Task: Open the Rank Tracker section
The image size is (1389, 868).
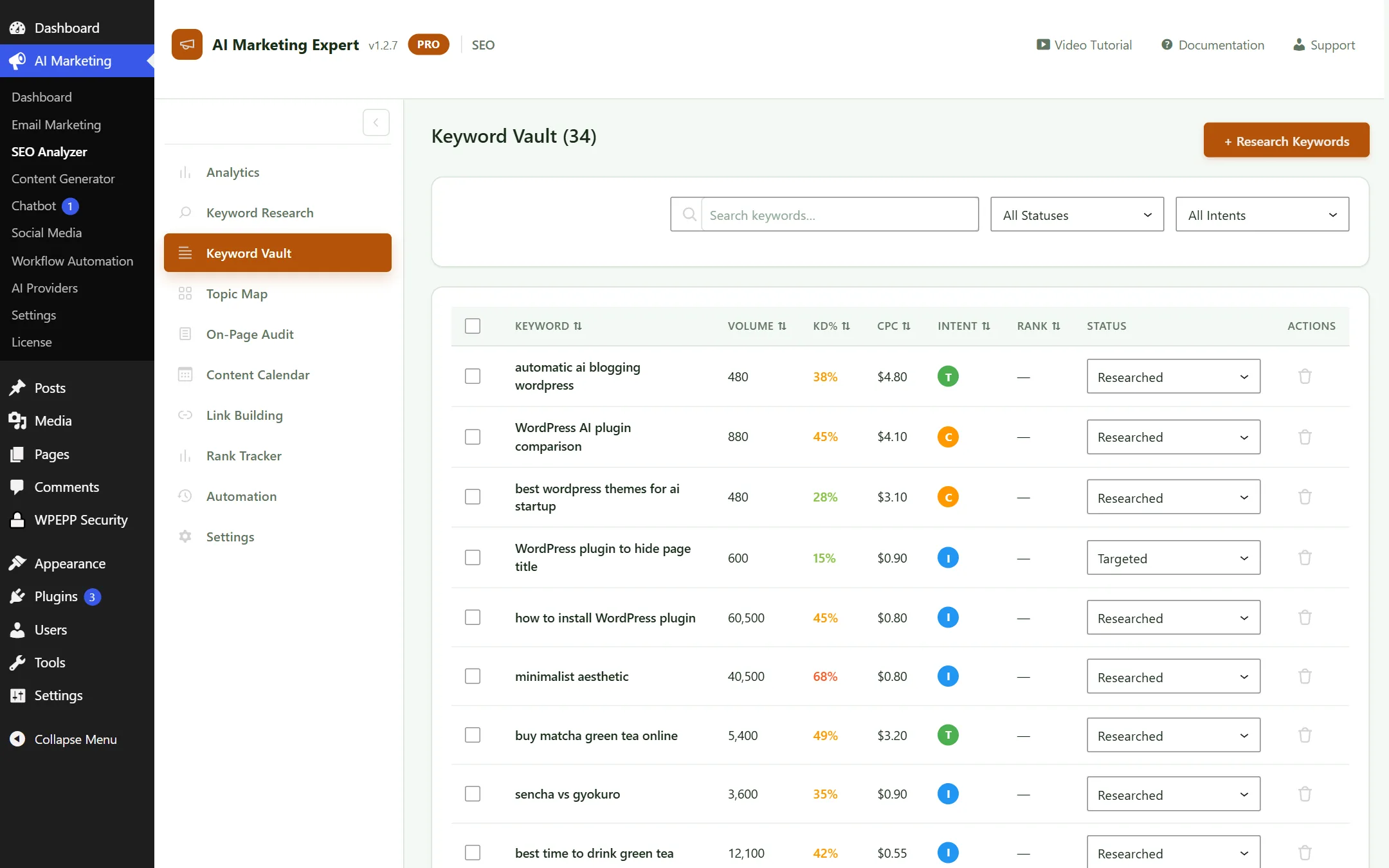Action: [x=278, y=456]
